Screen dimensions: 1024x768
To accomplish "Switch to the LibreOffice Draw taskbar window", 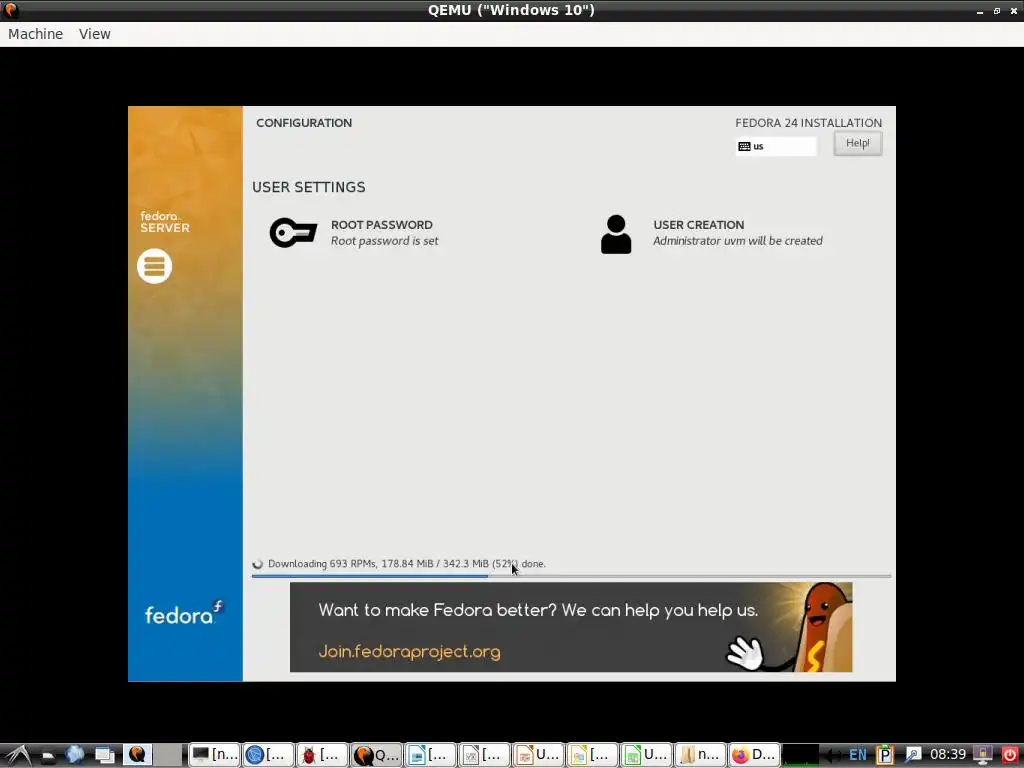I will tap(592, 755).
